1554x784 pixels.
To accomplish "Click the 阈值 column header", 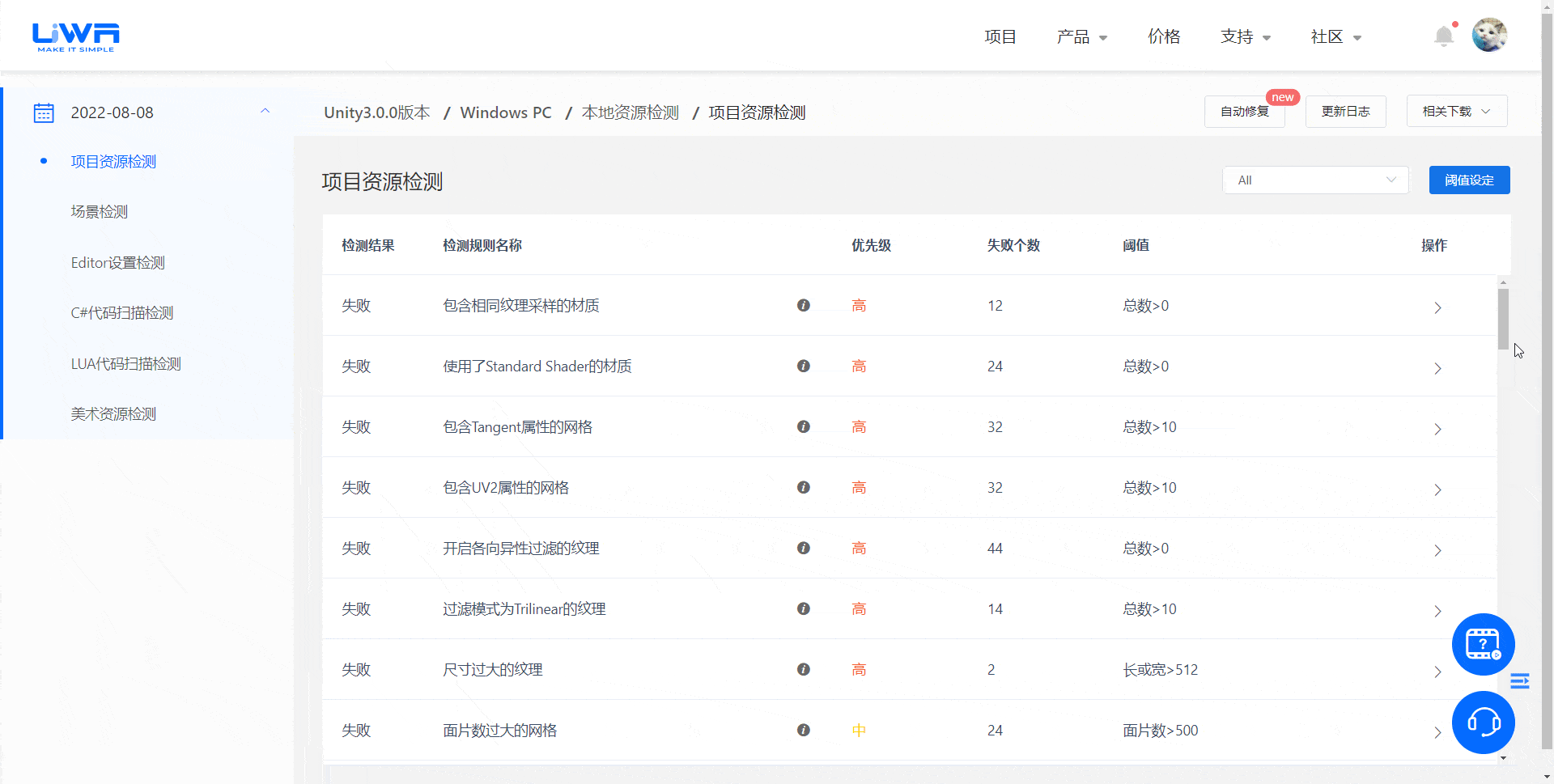I will [1136, 245].
